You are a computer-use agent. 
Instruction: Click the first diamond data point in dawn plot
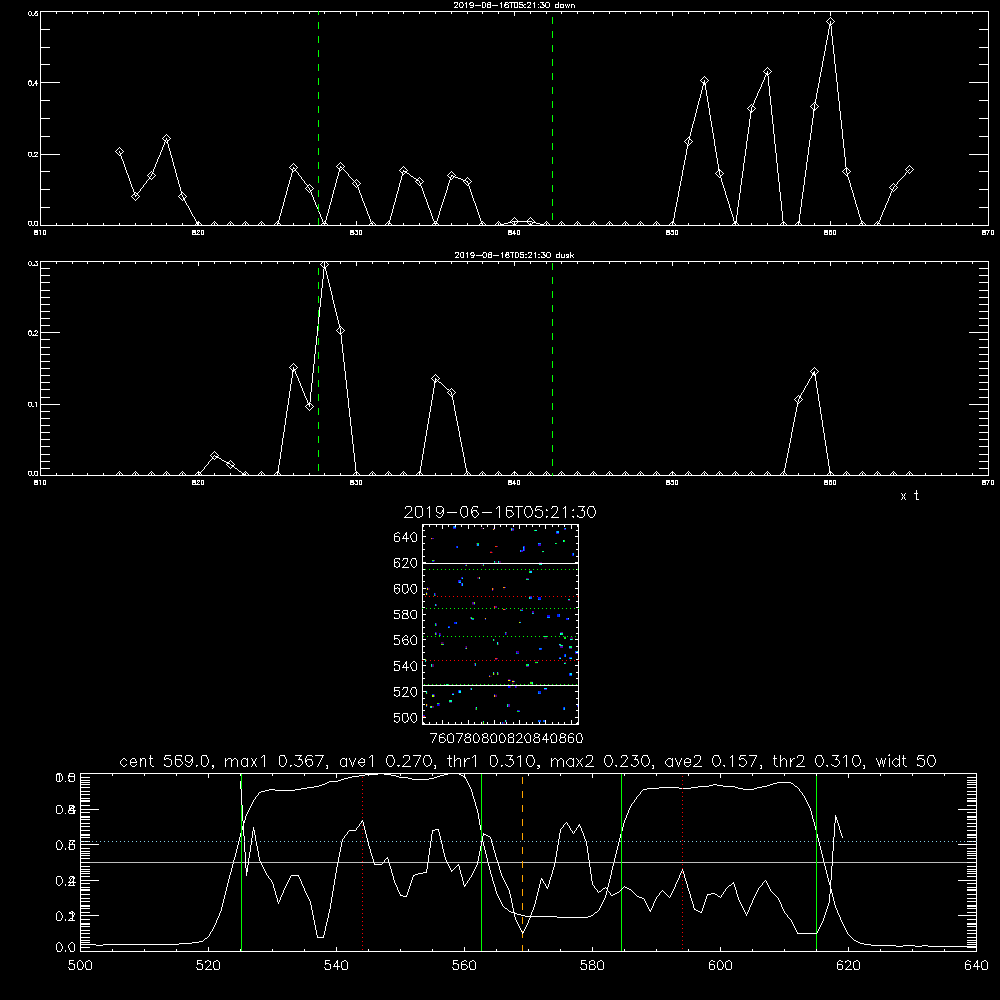pos(119,152)
